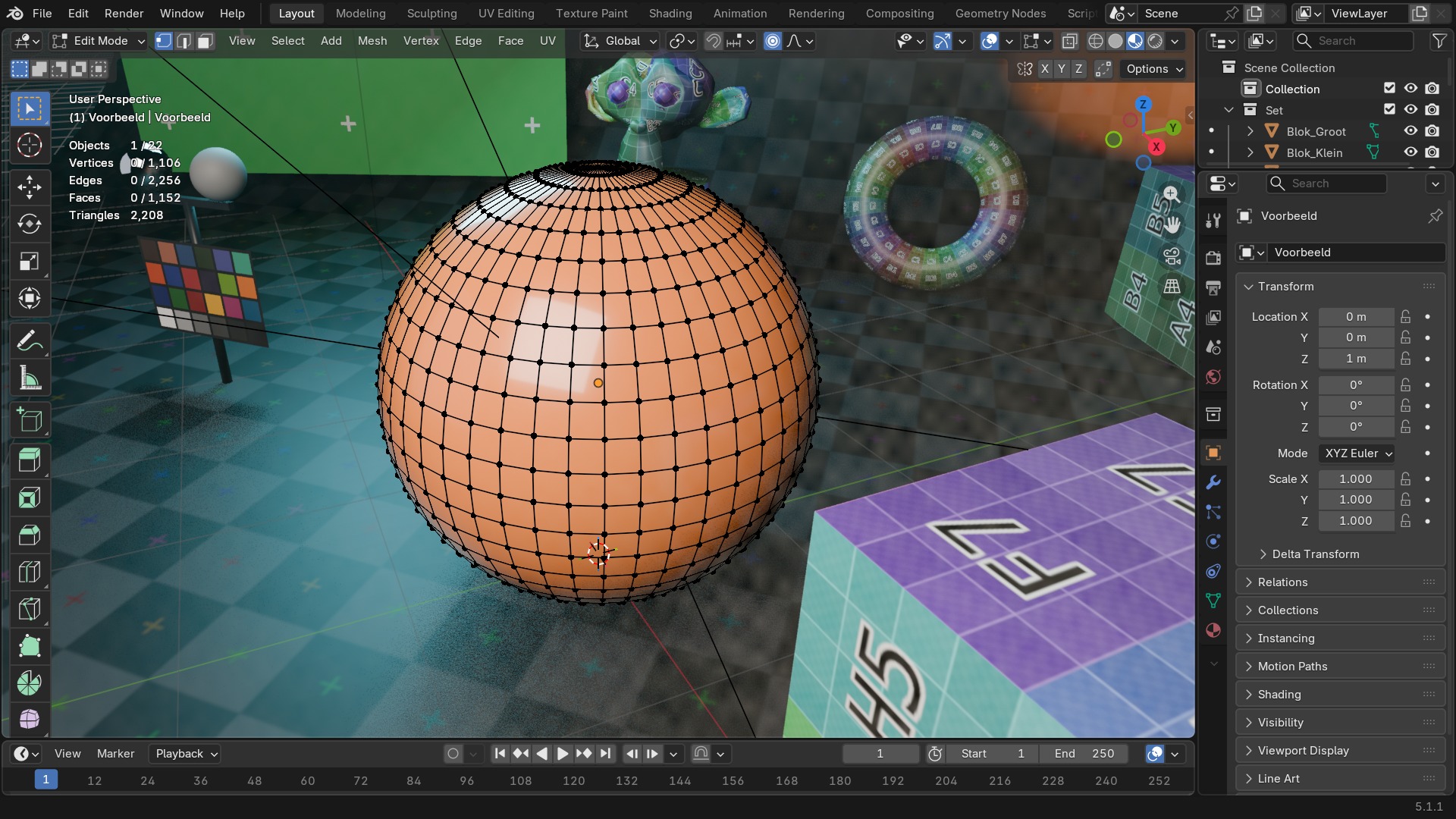
Task: Open the UV menu in viewport header
Action: [x=548, y=41]
